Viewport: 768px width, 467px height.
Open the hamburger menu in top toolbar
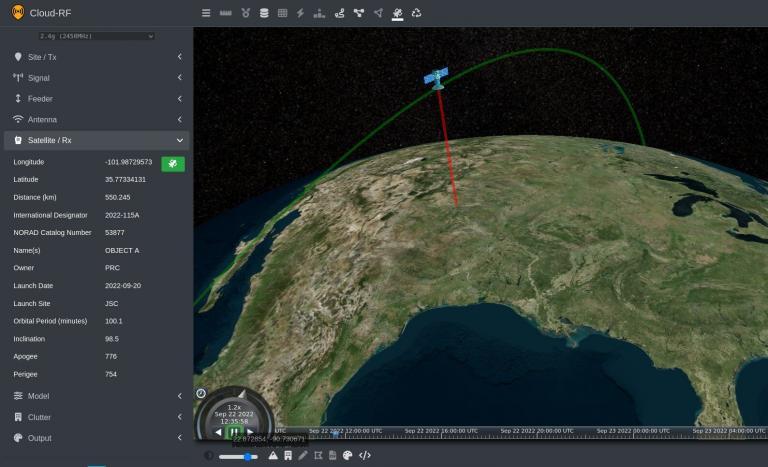pos(206,13)
